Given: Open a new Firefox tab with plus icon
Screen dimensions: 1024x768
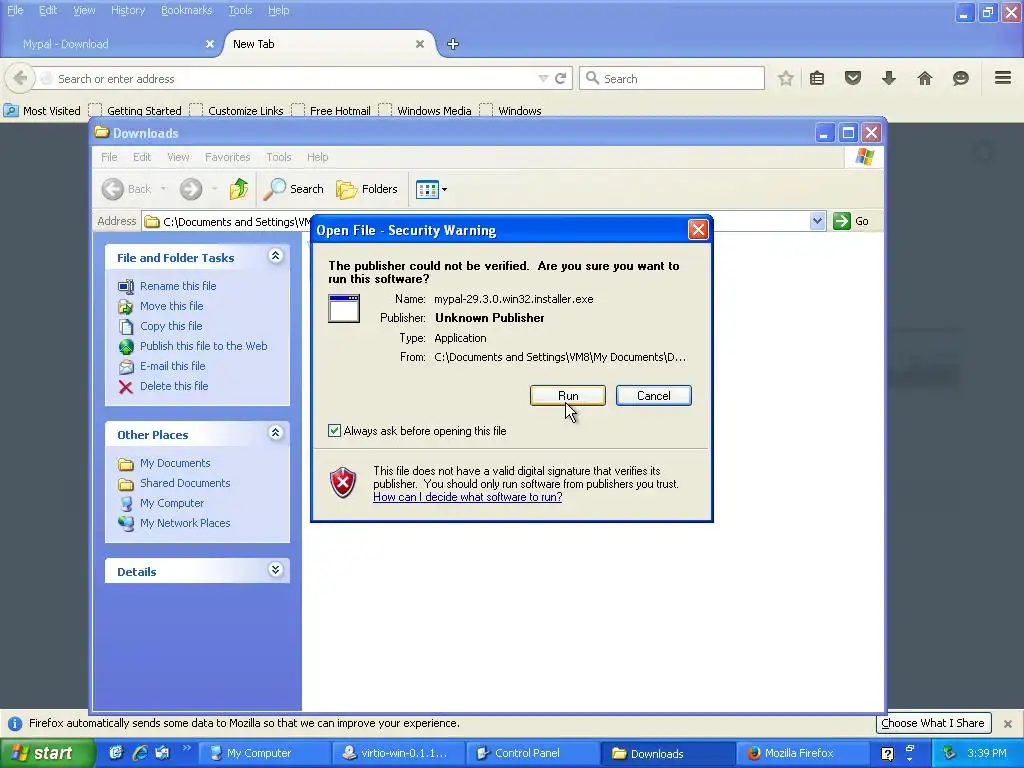Looking at the screenshot, I should 453,44.
